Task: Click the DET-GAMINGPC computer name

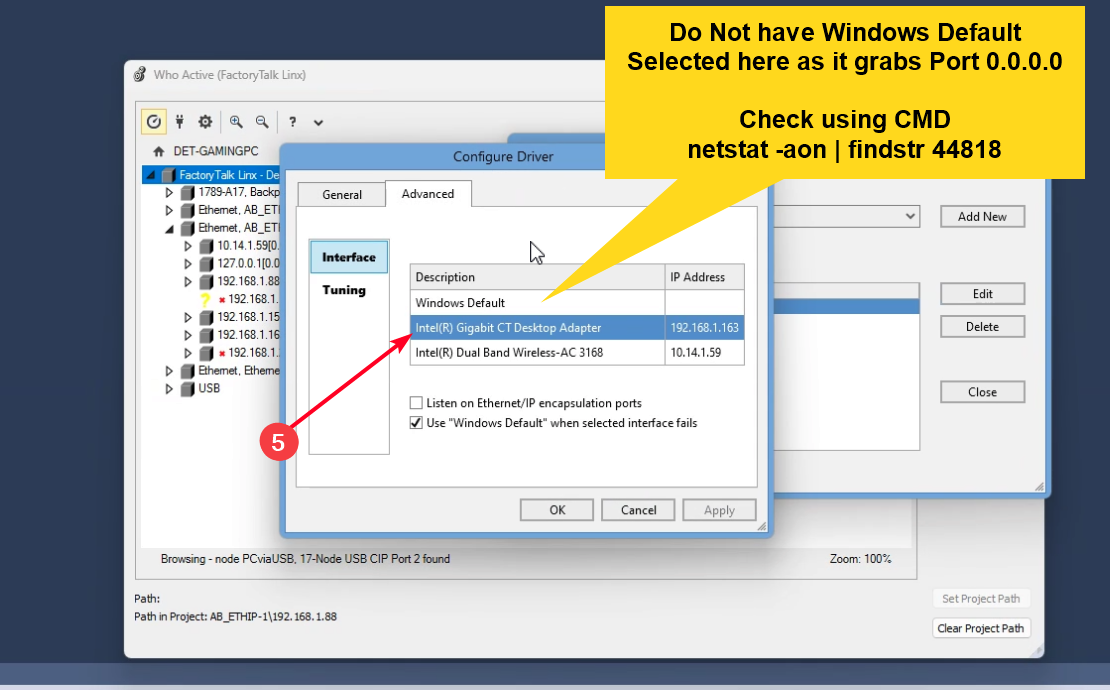Action: pos(216,151)
